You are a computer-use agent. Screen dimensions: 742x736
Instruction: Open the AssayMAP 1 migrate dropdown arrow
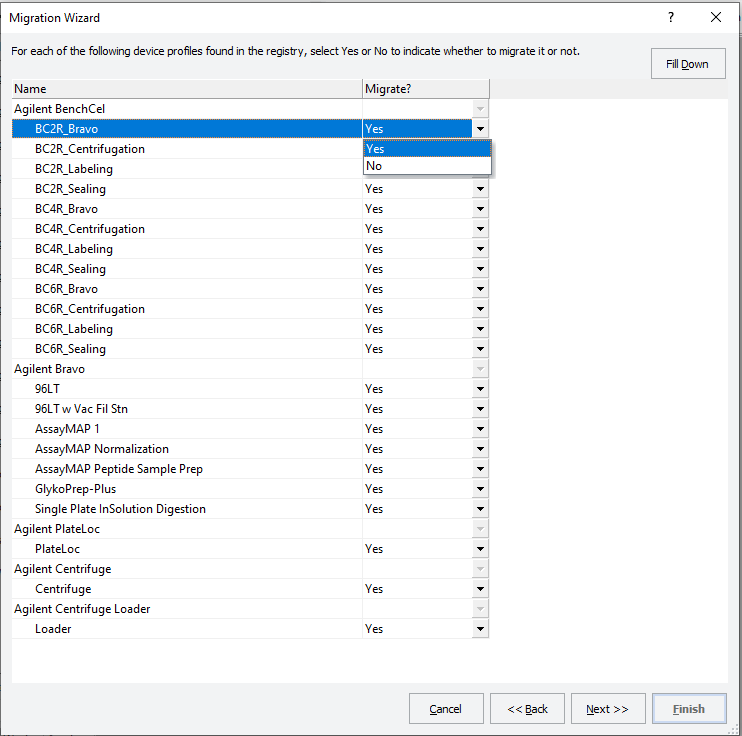480,429
